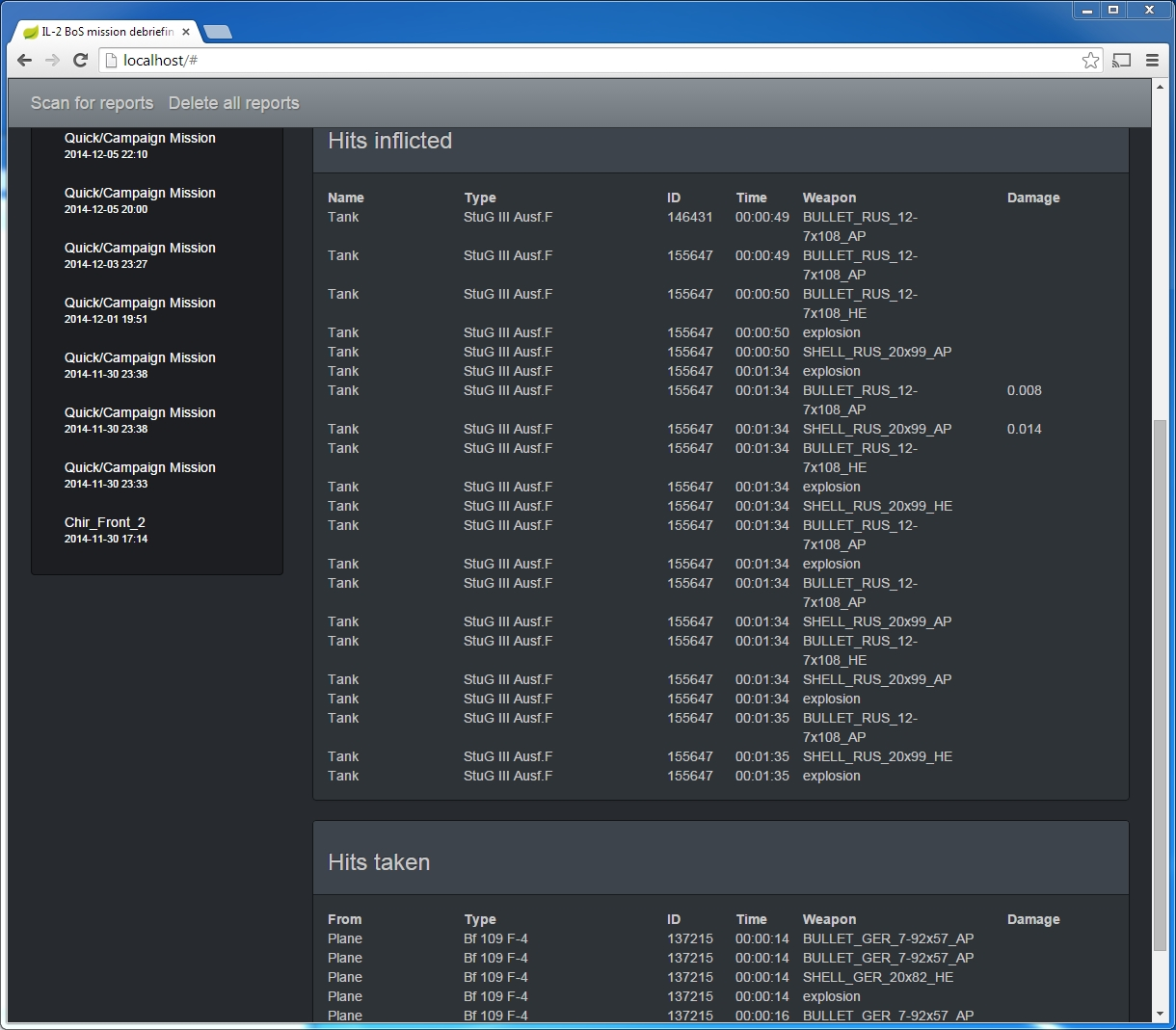Image resolution: width=1176 pixels, height=1030 pixels.
Task: Click the Time header in Hits taken
Action: pyautogui.click(x=752, y=919)
